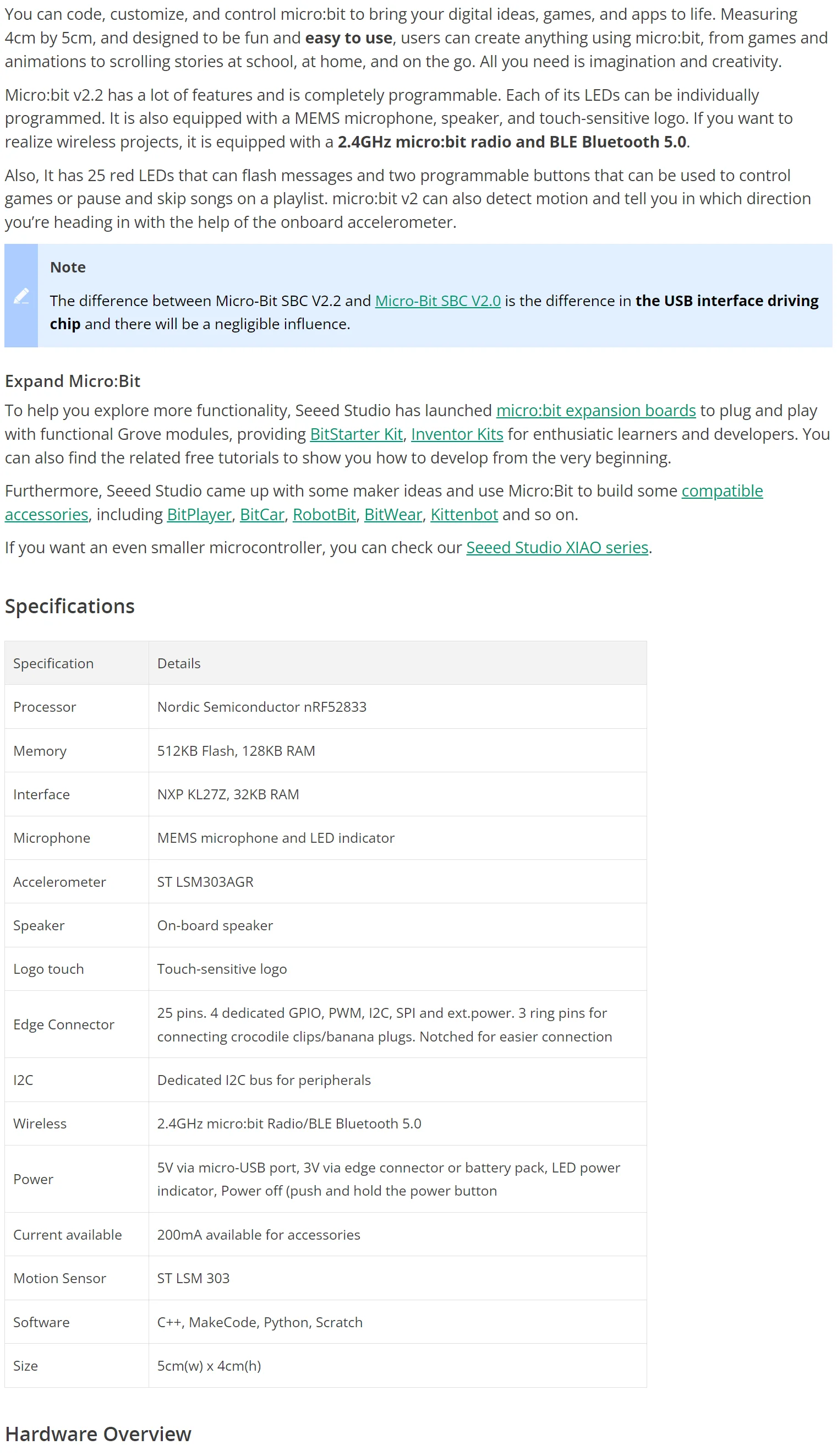The height and width of the screenshot is (1456, 837).
Task: Open the Micro-Bit SBC V2.0 link
Action: (x=437, y=301)
